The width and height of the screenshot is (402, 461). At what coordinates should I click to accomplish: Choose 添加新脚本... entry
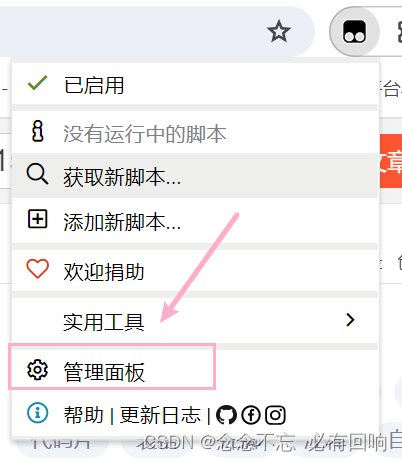click(x=195, y=221)
